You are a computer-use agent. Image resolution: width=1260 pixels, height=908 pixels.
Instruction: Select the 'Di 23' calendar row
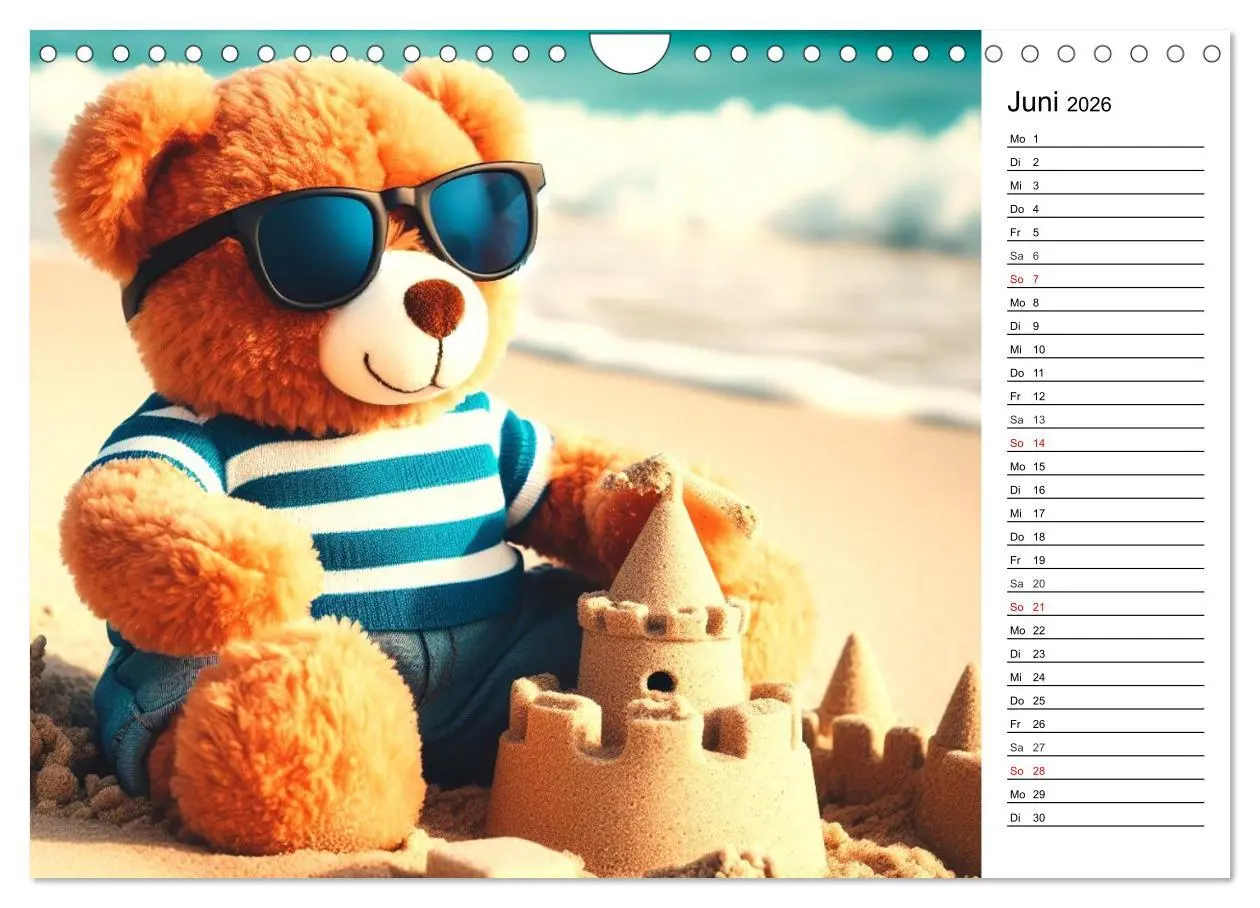tap(1105, 653)
